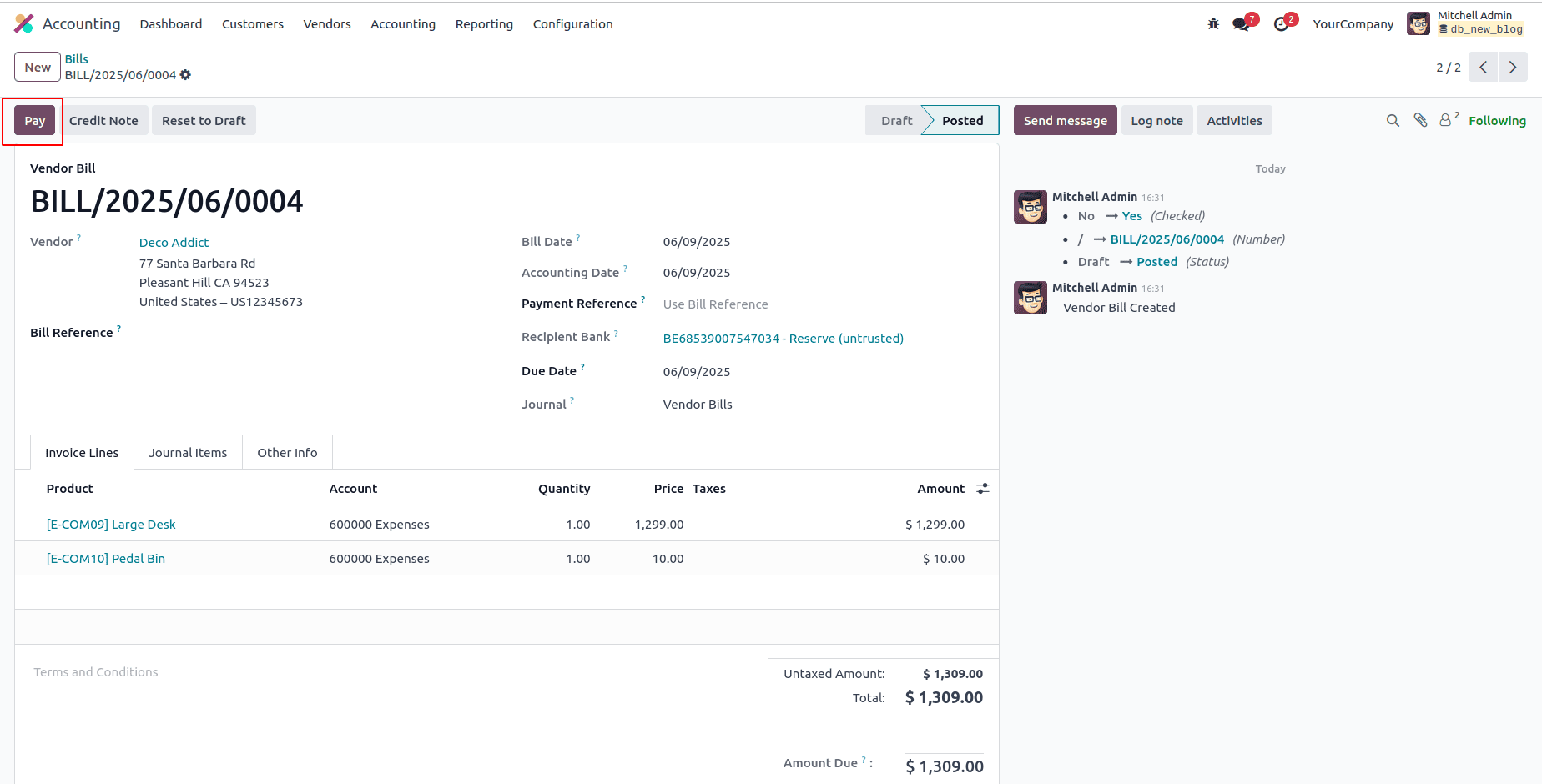Image resolution: width=1542 pixels, height=784 pixels.
Task: Click the Bills breadcrumb link
Action: [x=77, y=58]
